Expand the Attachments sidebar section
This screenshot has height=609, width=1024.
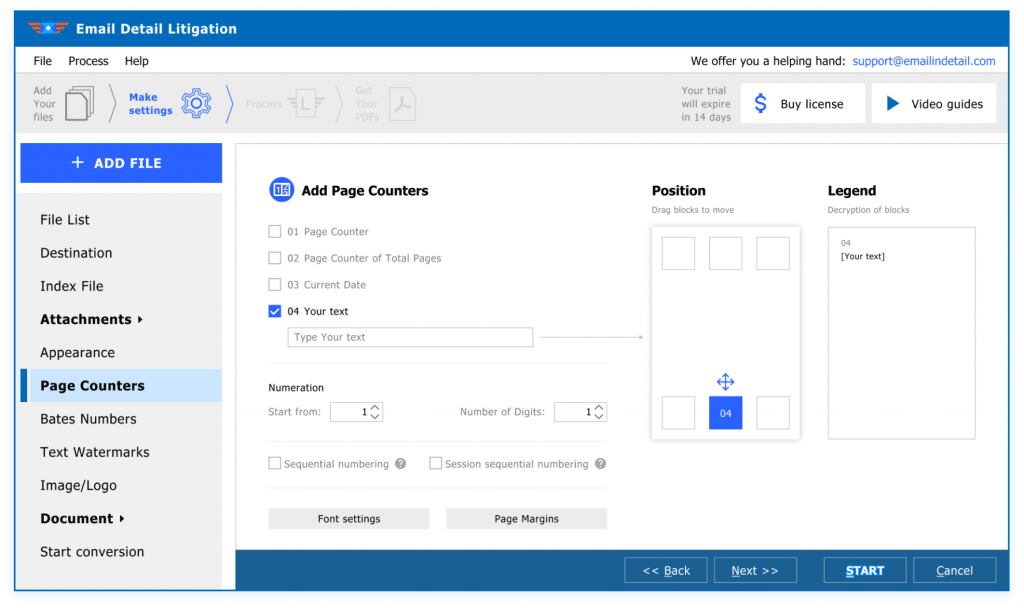click(91, 319)
